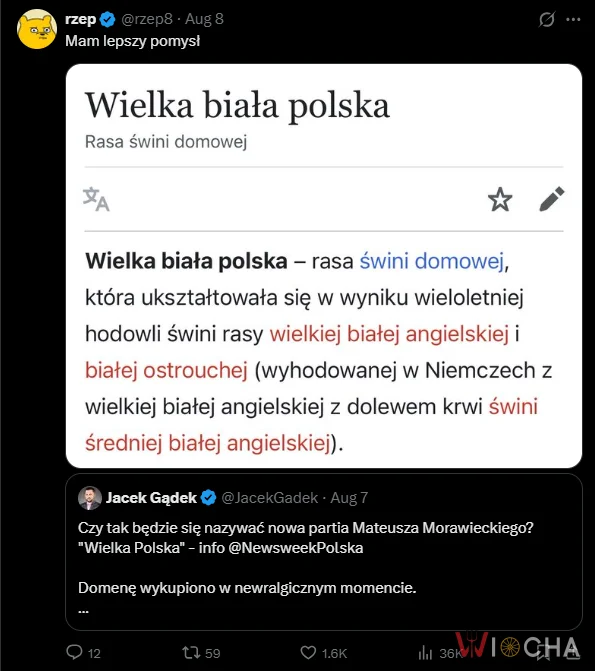Image resolution: width=595 pixels, height=671 pixels.
Task: Click the @rzep8 handle
Action: tap(147, 19)
